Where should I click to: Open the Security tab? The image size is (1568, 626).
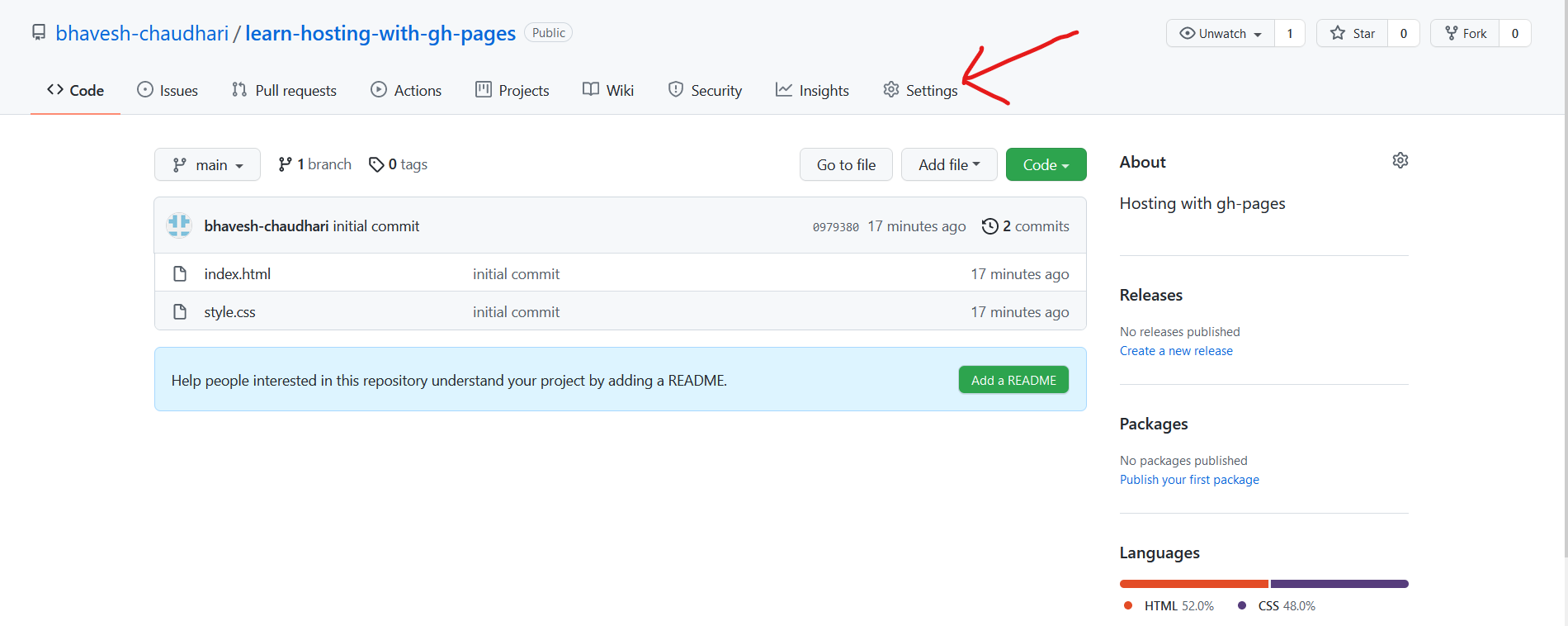(x=705, y=90)
